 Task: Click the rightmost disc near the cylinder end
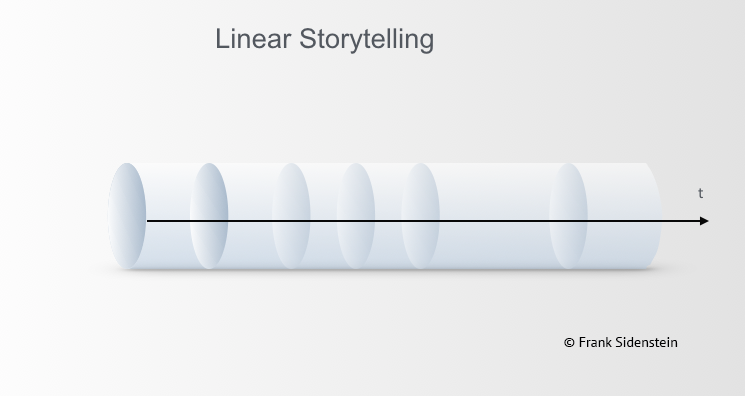point(568,216)
